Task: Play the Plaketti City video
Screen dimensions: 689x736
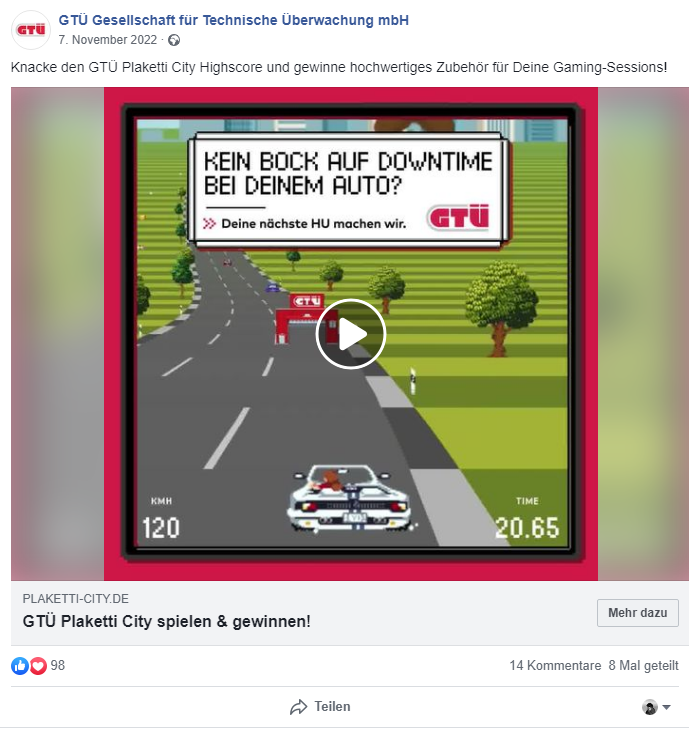Action: 351,334
